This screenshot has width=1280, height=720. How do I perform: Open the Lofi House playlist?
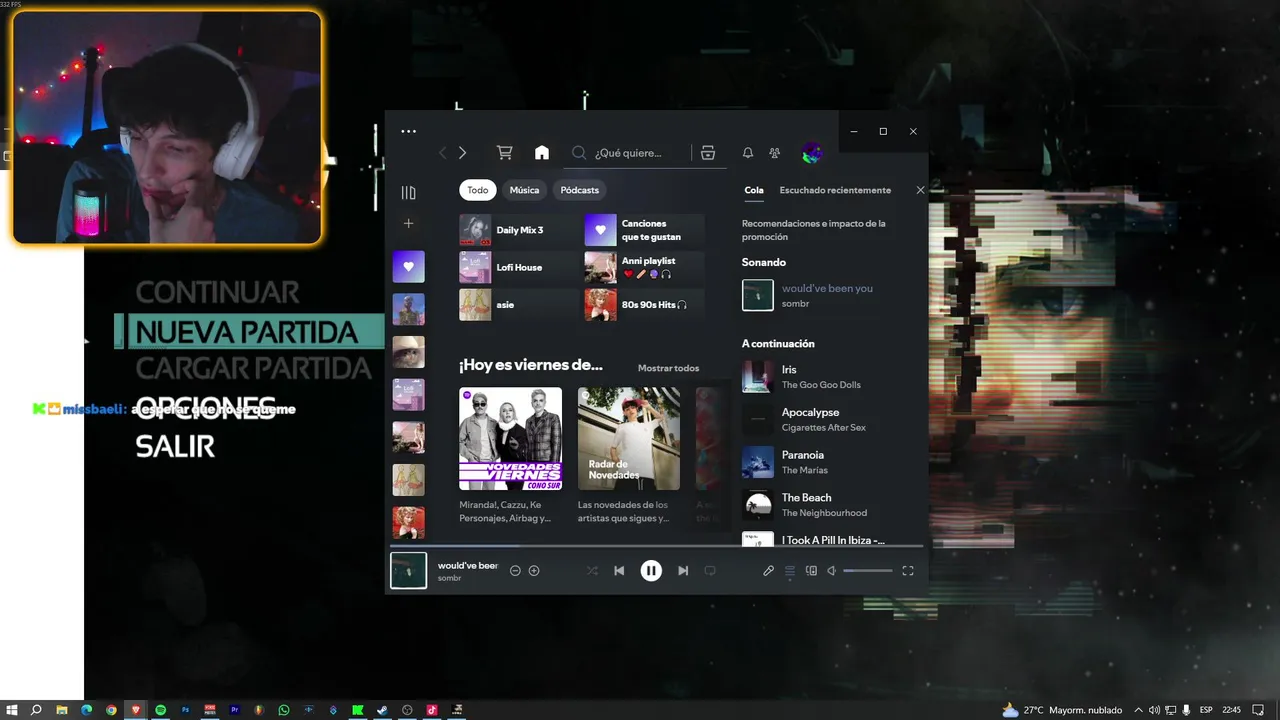pyautogui.click(x=518, y=267)
